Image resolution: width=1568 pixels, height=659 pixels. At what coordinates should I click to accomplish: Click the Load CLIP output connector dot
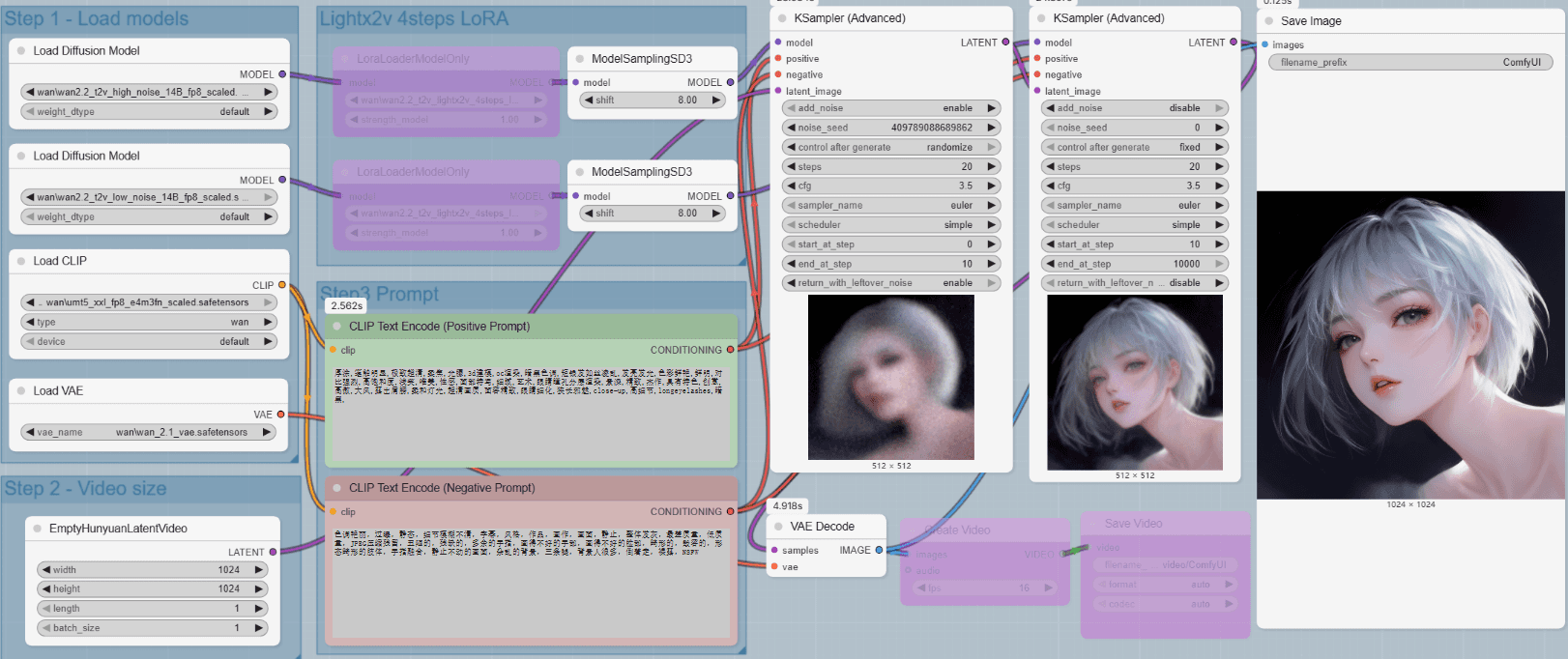point(281,285)
